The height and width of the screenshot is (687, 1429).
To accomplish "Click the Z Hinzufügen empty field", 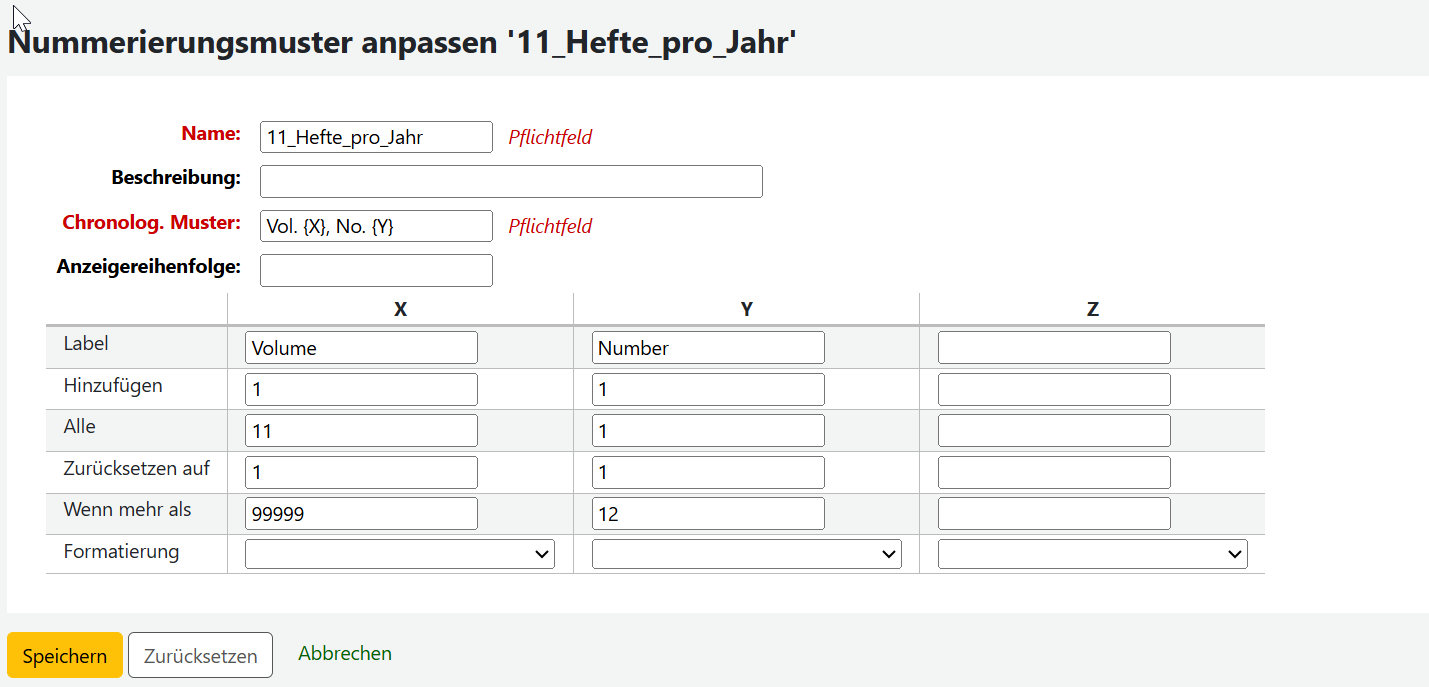I will pyautogui.click(x=1054, y=389).
